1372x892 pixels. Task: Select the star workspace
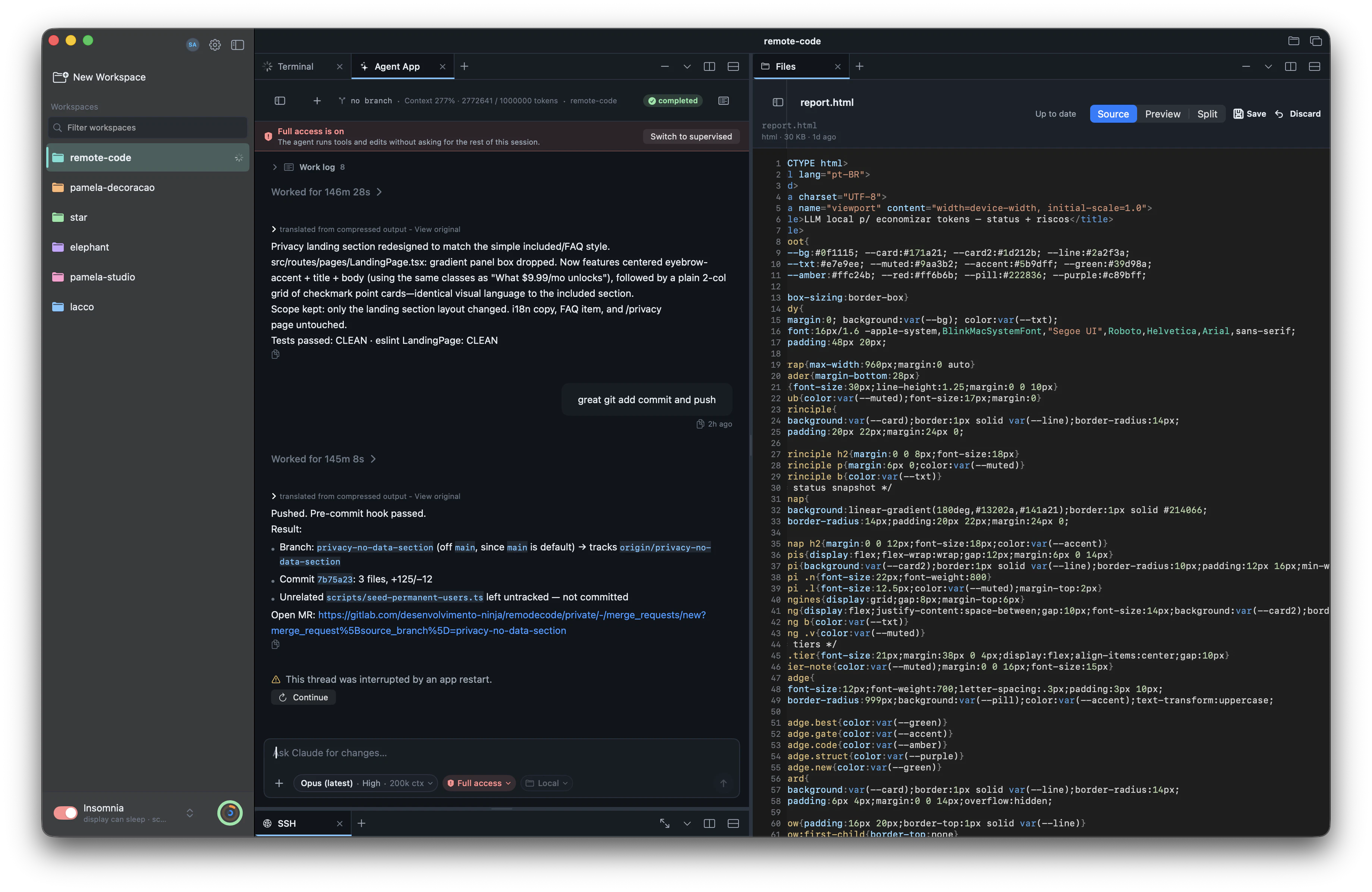148,217
